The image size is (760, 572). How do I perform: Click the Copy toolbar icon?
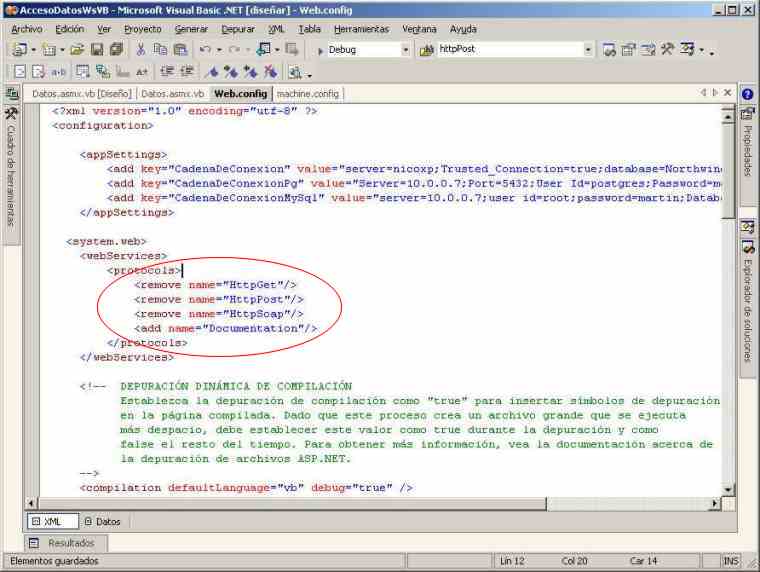click(160, 49)
